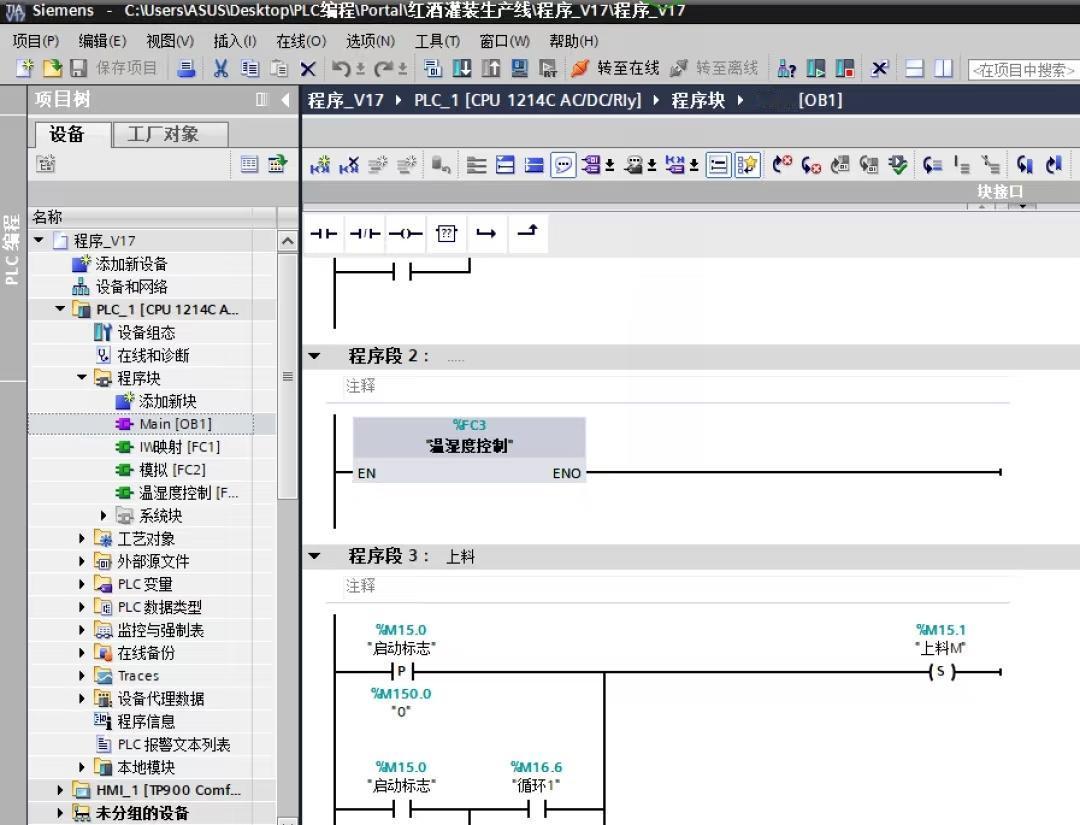
Task: Click the undo arrow icon
Action: tap(342, 68)
